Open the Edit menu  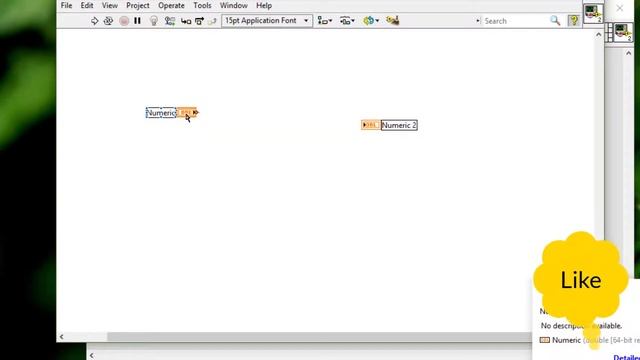click(x=87, y=6)
